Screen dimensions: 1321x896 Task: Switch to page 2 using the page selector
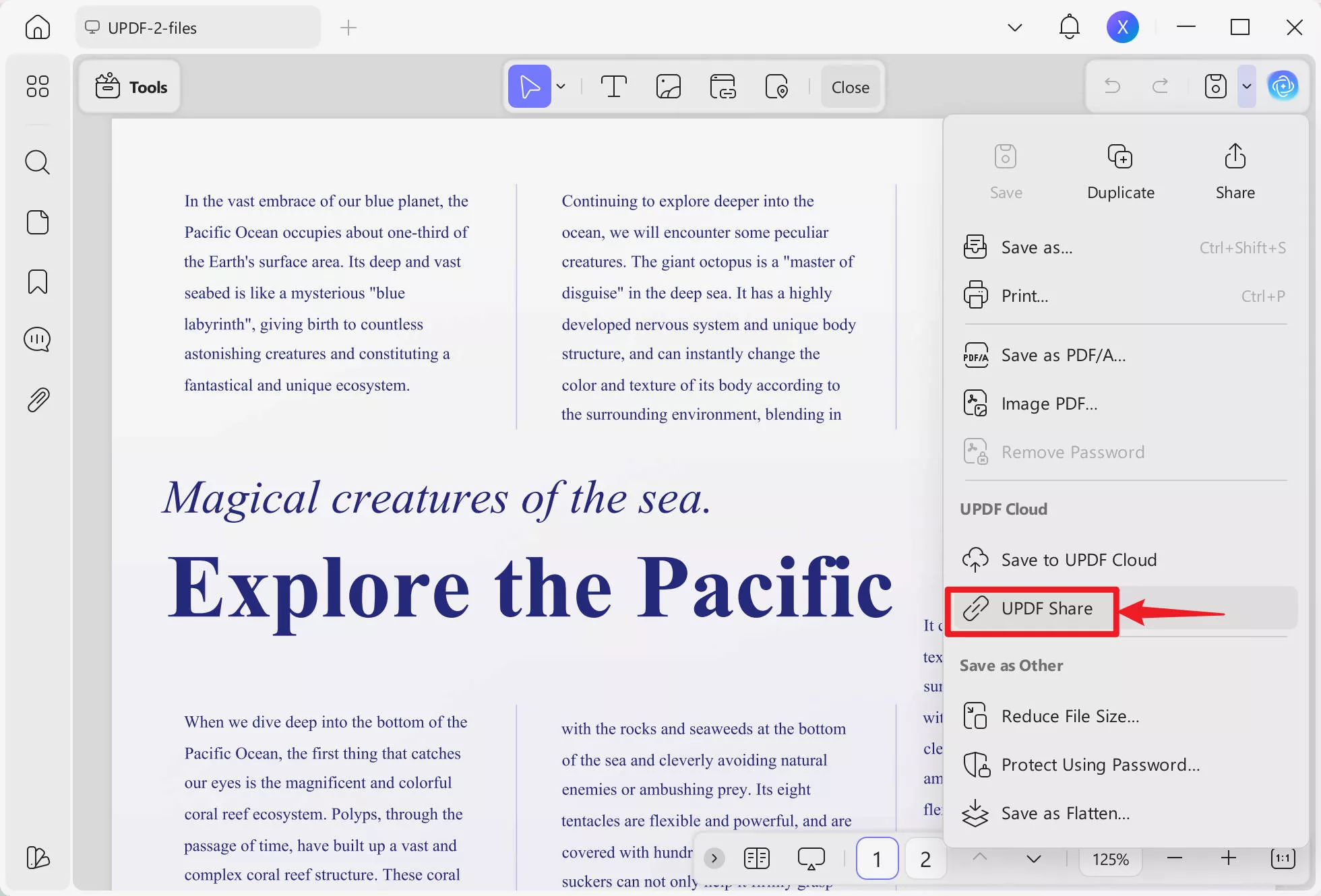pyautogui.click(x=925, y=858)
